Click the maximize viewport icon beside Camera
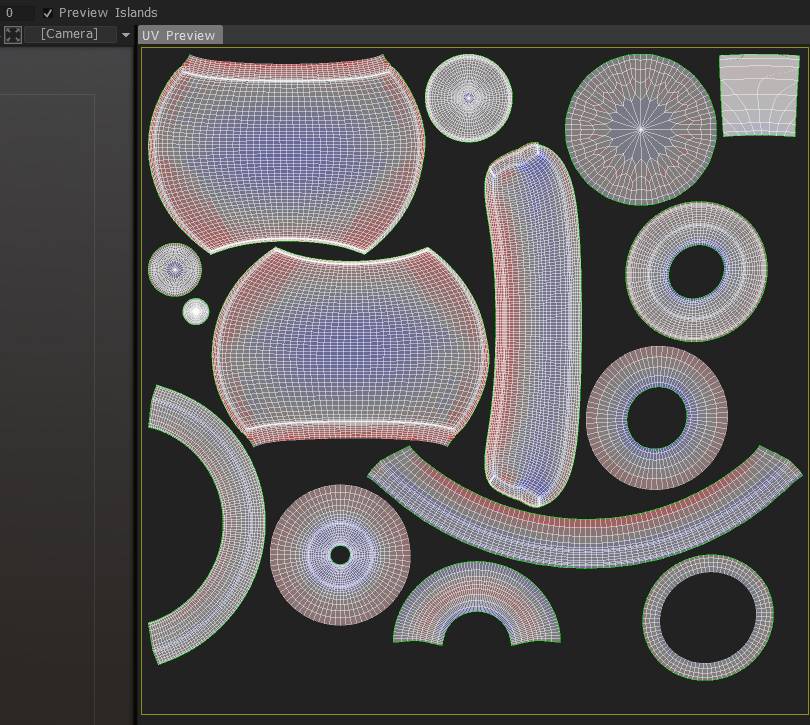Image resolution: width=810 pixels, height=725 pixels. (13, 35)
